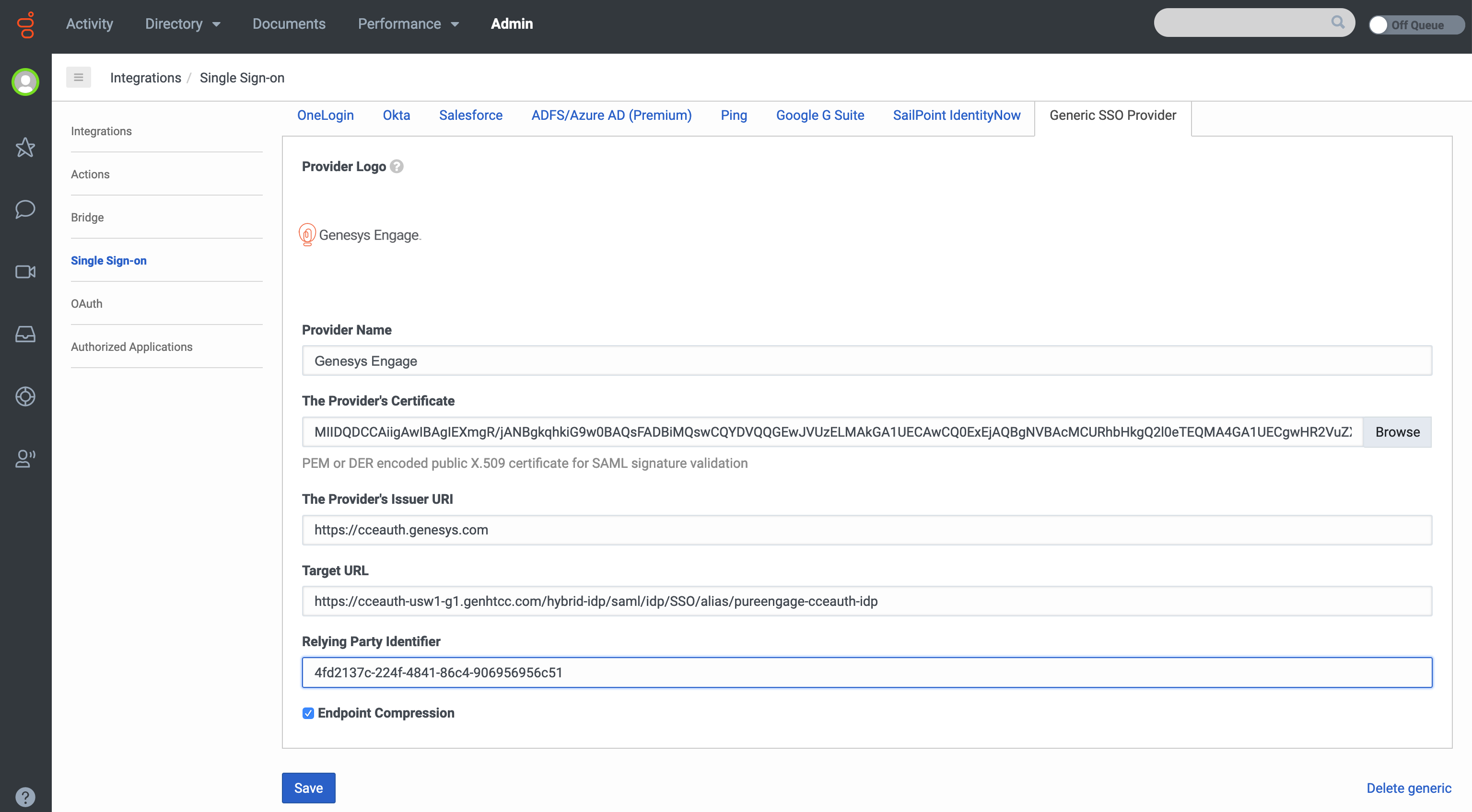The height and width of the screenshot is (812, 1472).
Task: Switch to the ADFS/Azure AD (Premium) tab
Action: [x=611, y=116]
